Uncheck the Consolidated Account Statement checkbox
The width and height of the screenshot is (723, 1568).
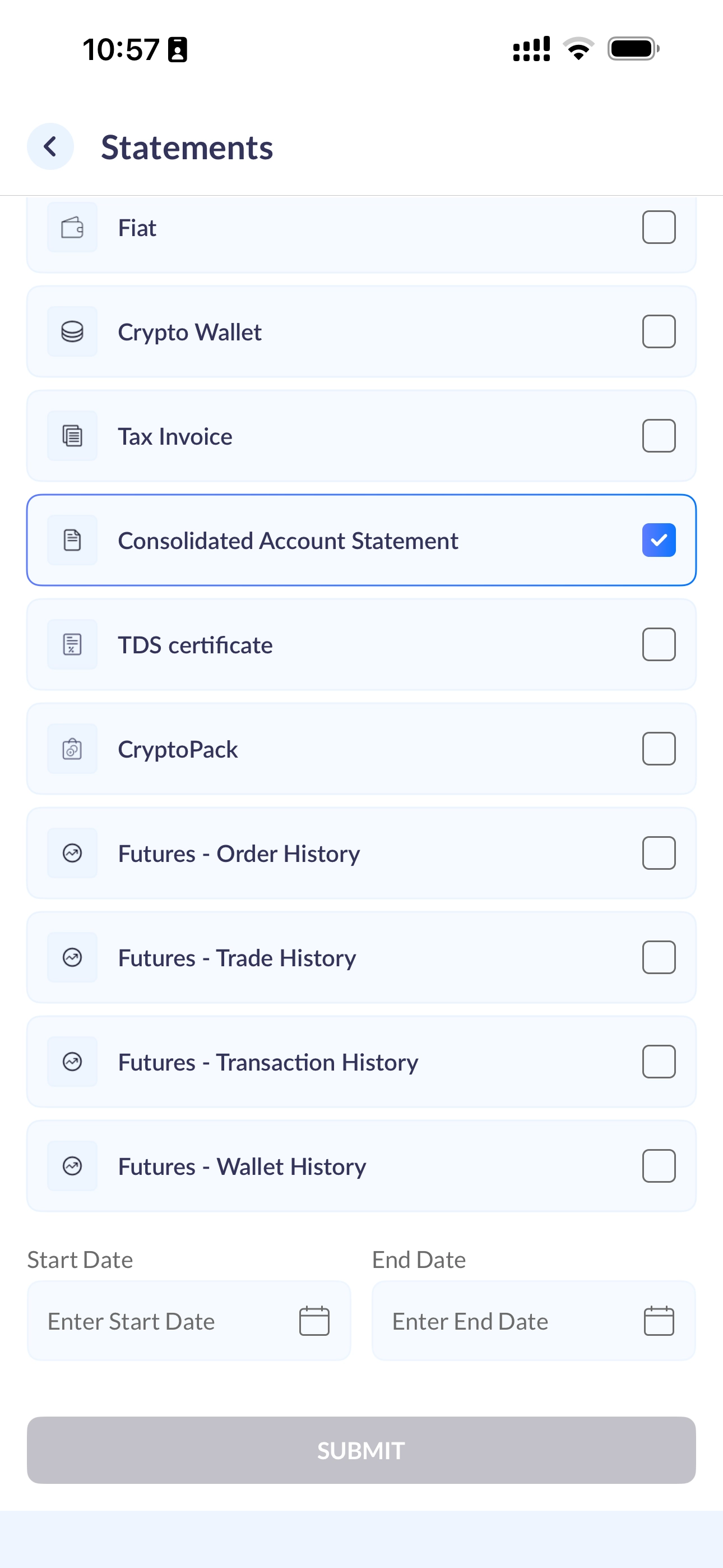tap(659, 540)
